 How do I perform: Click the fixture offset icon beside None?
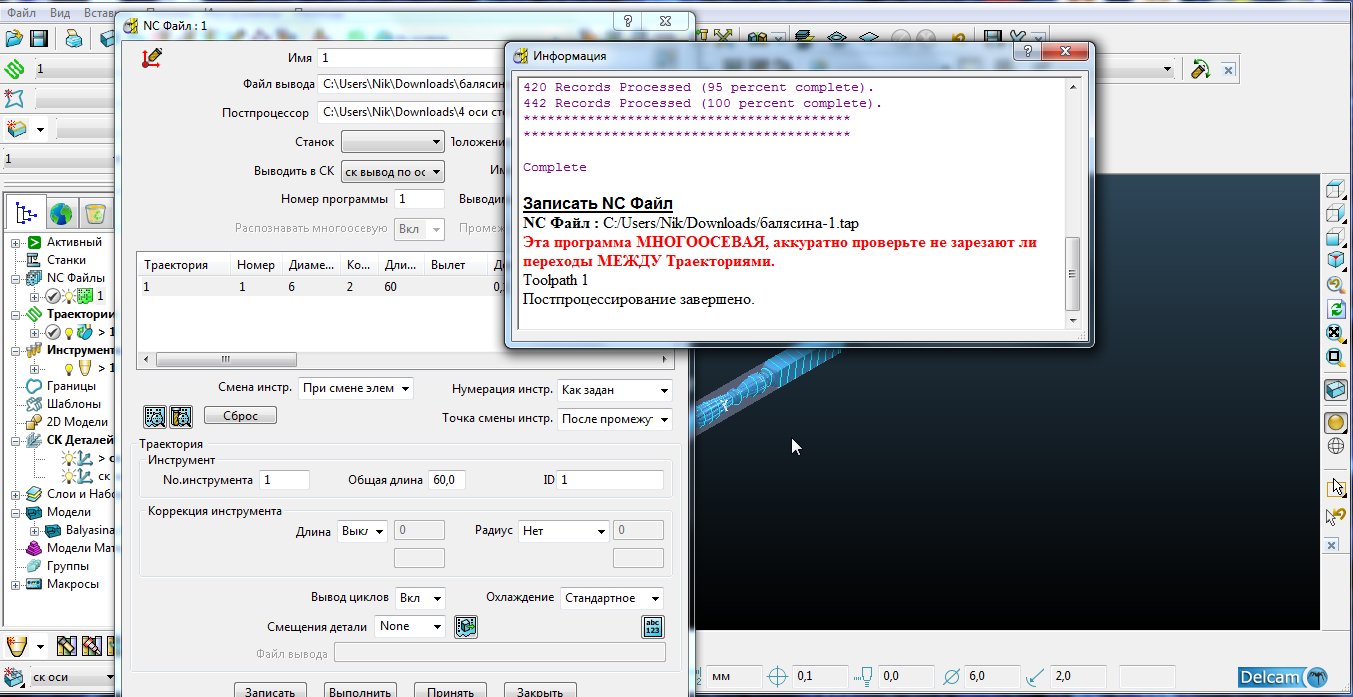coord(466,626)
